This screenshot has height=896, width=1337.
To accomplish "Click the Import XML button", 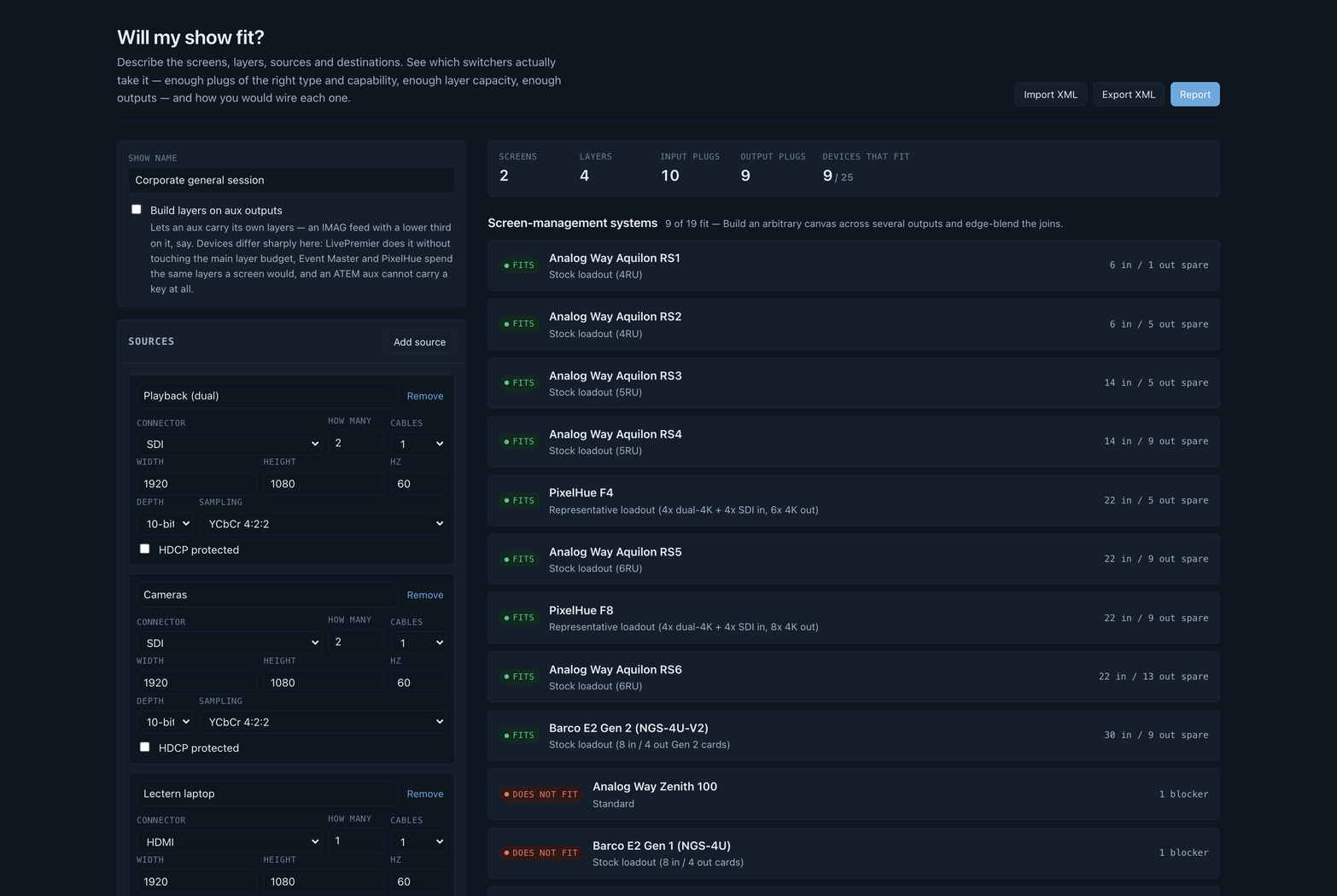I will 1050,94.
